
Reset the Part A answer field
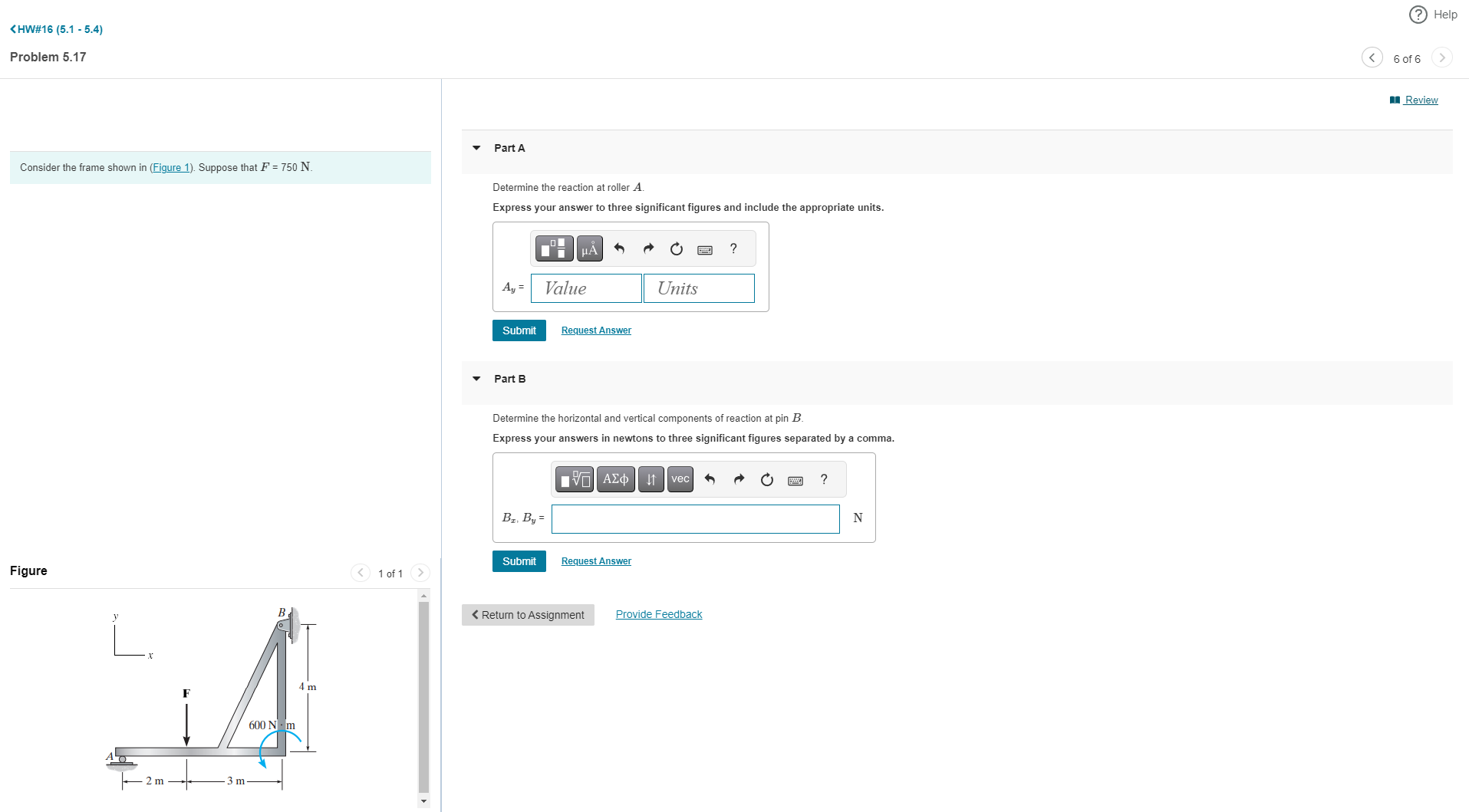(x=677, y=248)
